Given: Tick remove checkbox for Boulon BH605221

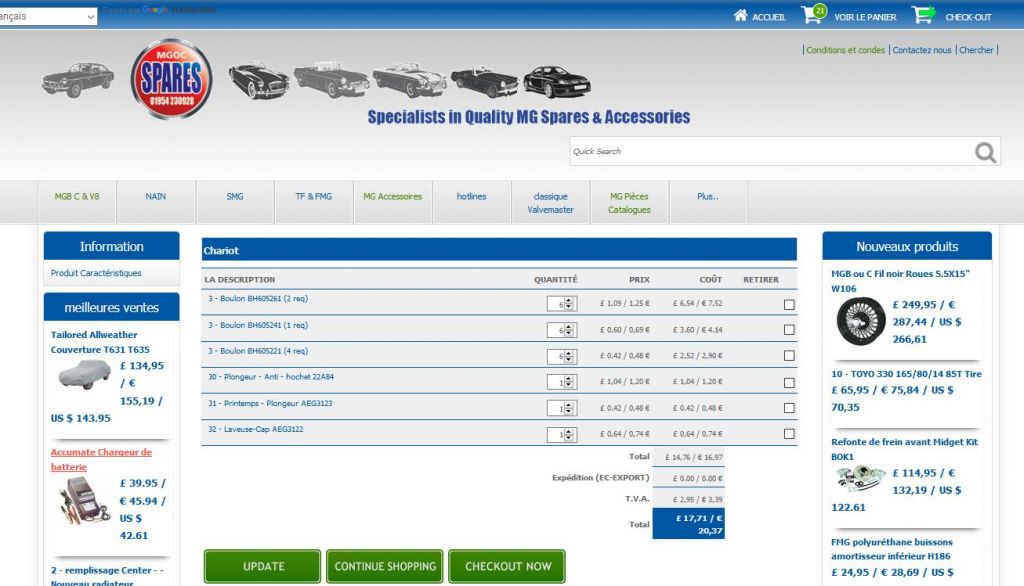Looking at the screenshot, I should [x=789, y=355].
